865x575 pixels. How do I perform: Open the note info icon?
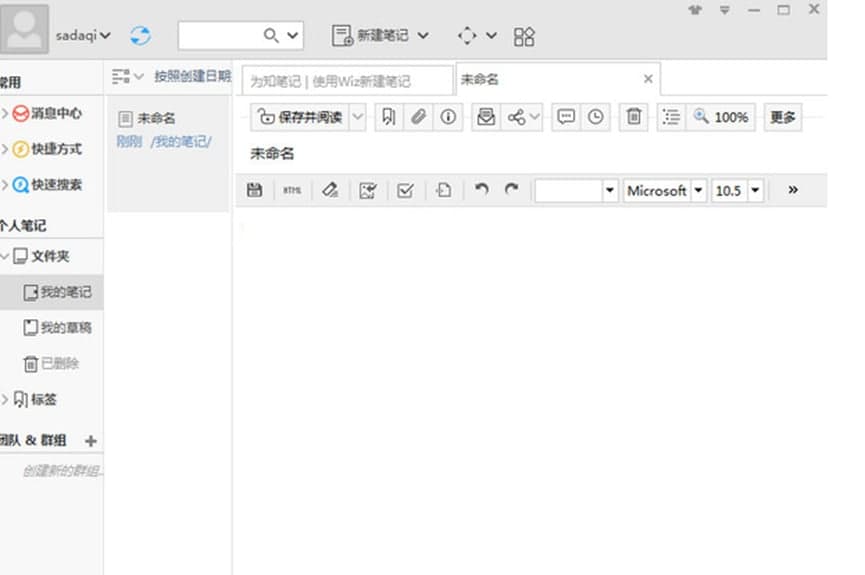(x=448, y=117)
